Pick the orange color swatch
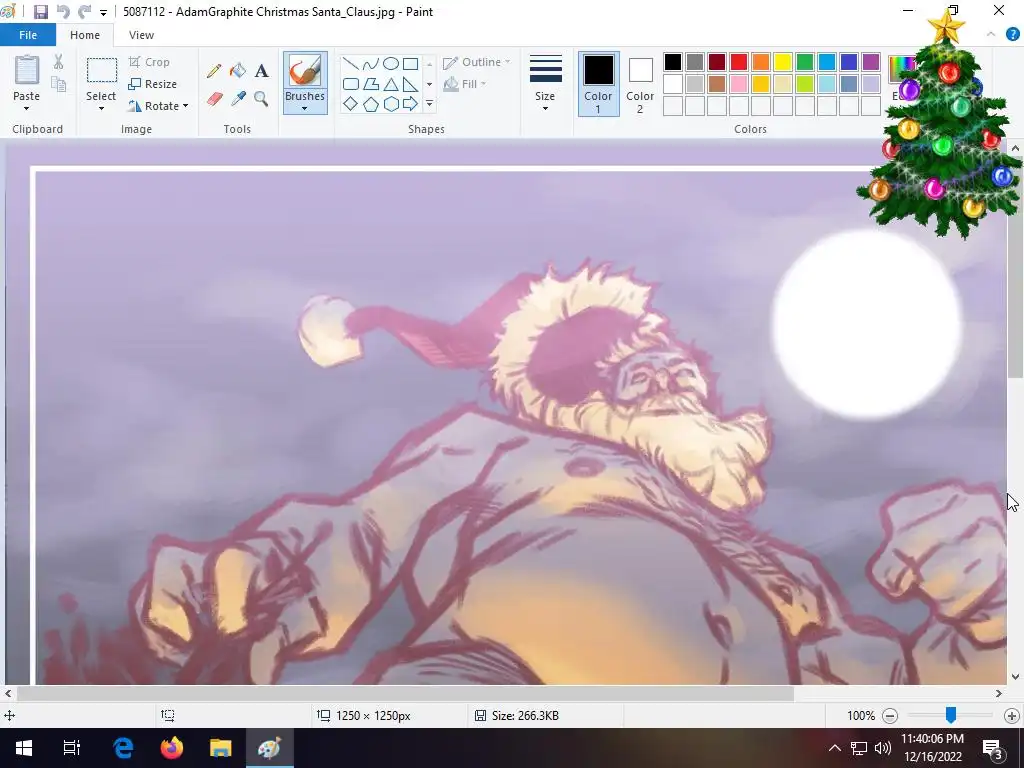Screen dimensions: 1024x768 pos(761,62)
